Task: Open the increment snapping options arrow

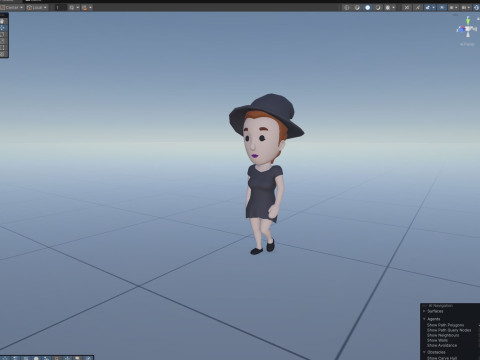Action: (x=90, y=7)
